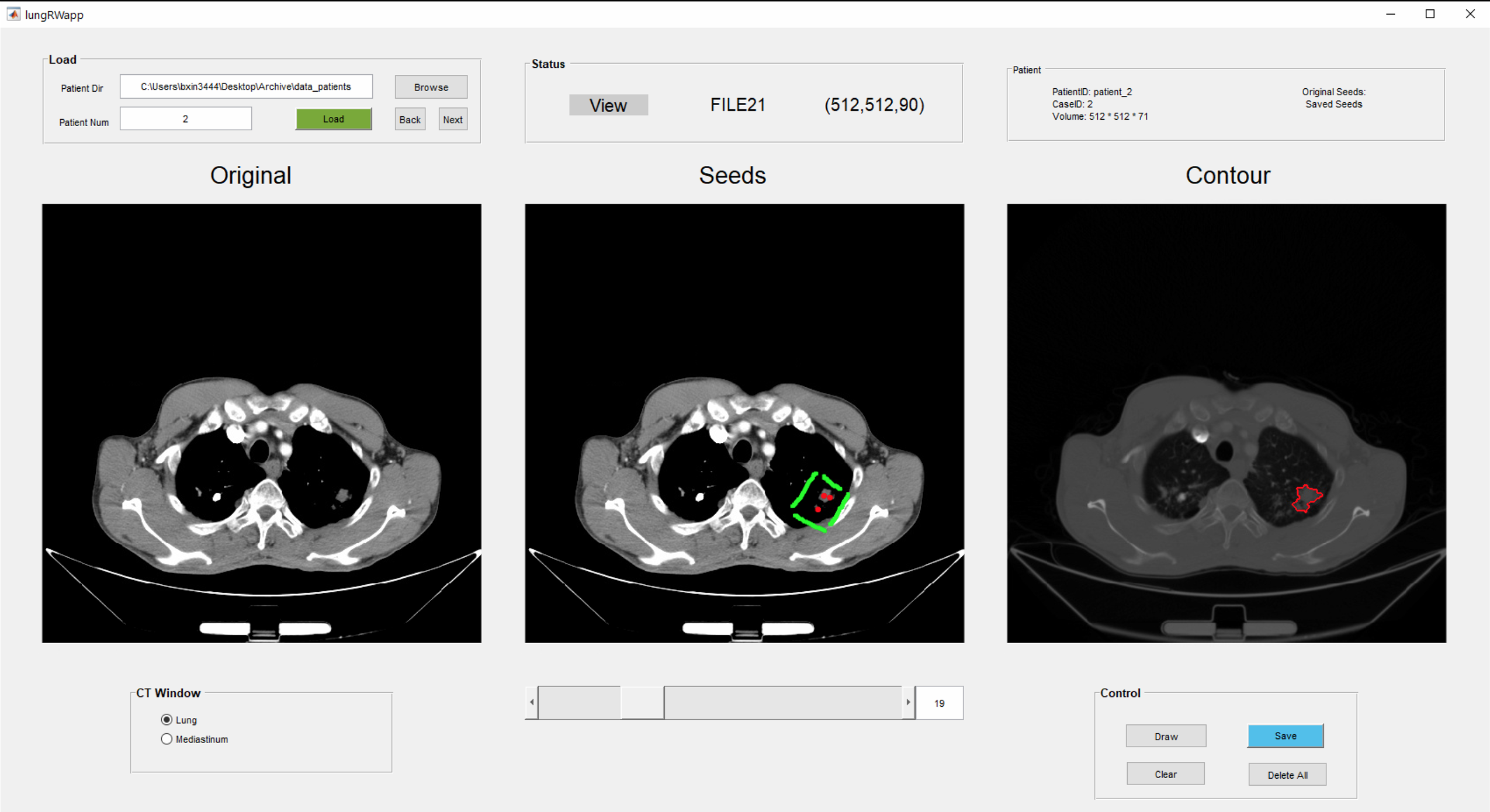The height and width of the screenshot is (812, 1490).
Task: Edit the Patient Num field
Action: pos(185,118)
